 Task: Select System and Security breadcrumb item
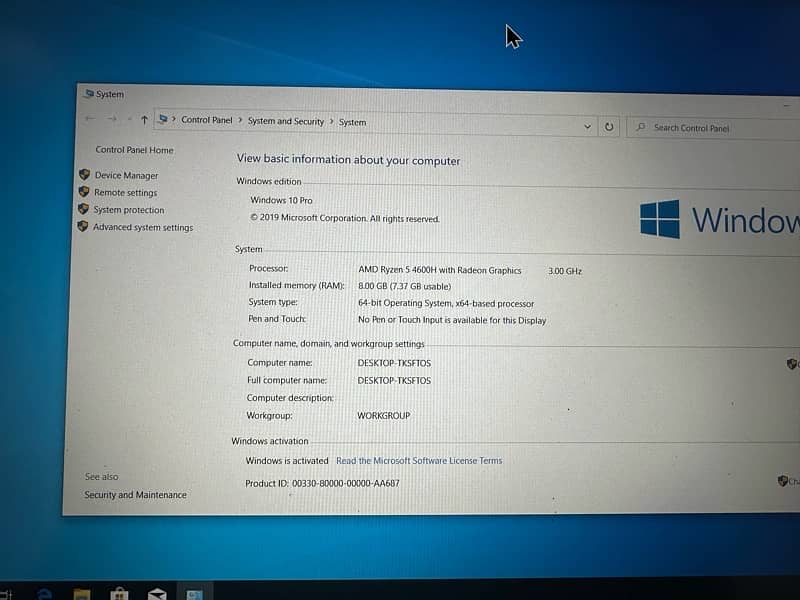pos(286,121)
